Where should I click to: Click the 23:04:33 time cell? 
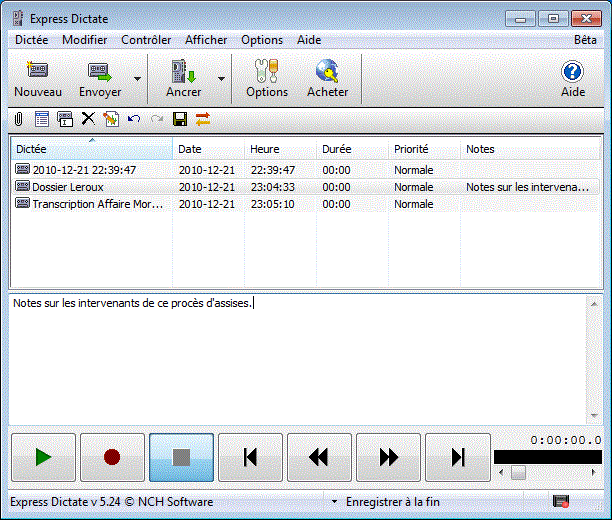272,187
